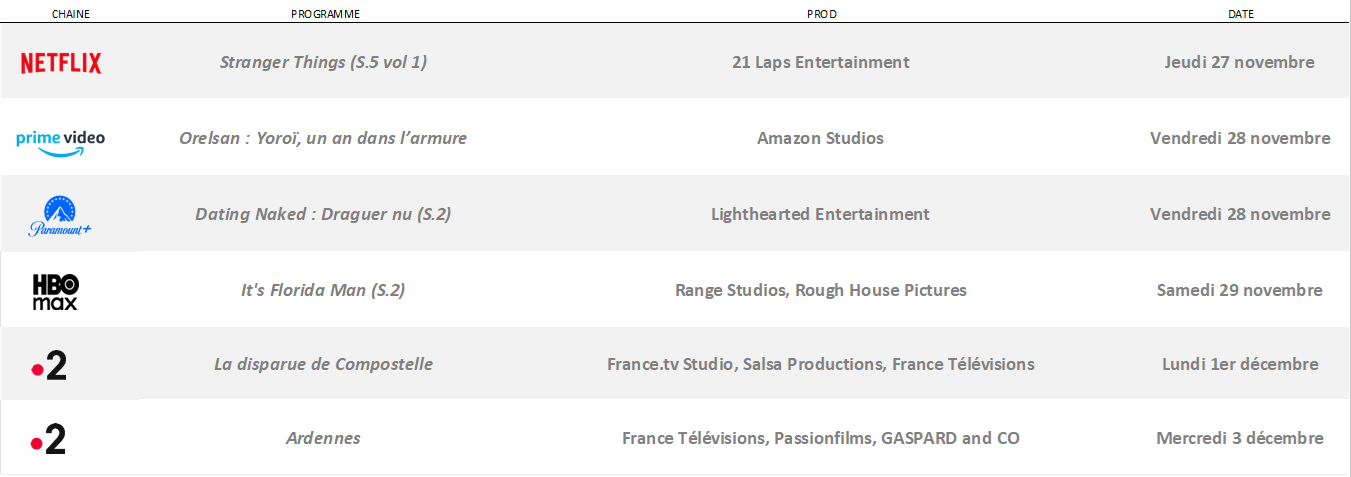Click 21 Laps Entertainment producer cell
The image size is (1351, 477).
click(820, 62)
